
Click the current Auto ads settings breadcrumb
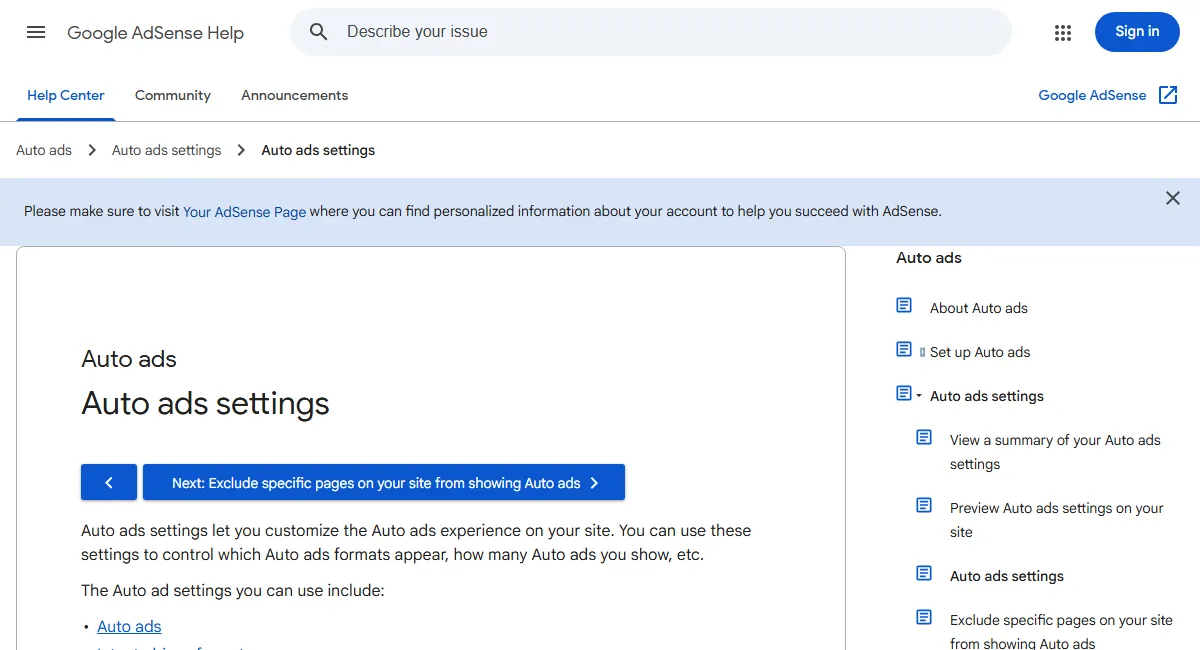point(318,150)
